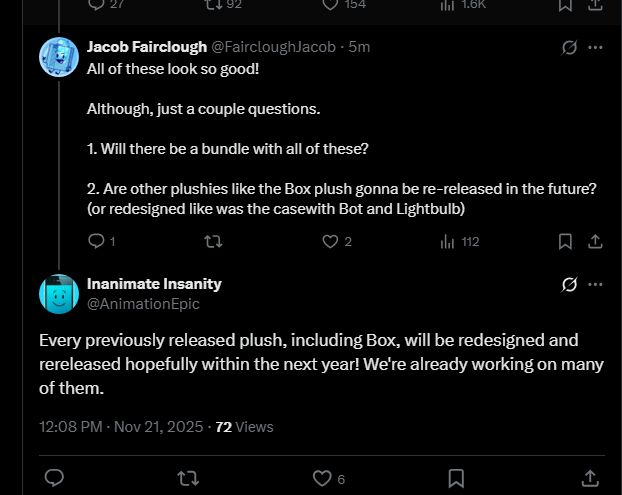The image size is (622, 495).
Task: Like the Inanimate Insanity tweet
Action: (322, 478)
